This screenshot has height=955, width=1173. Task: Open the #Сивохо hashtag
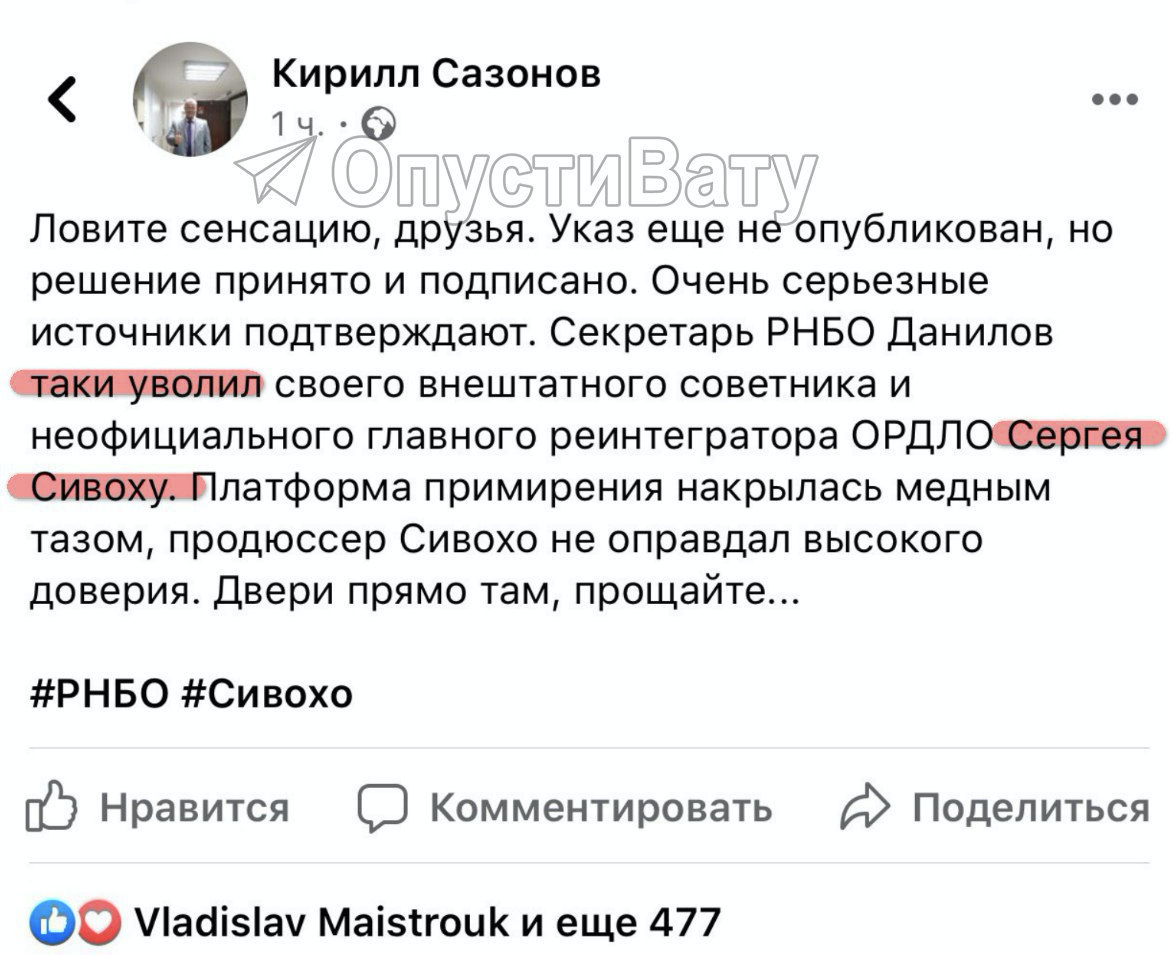pos(268,693)
